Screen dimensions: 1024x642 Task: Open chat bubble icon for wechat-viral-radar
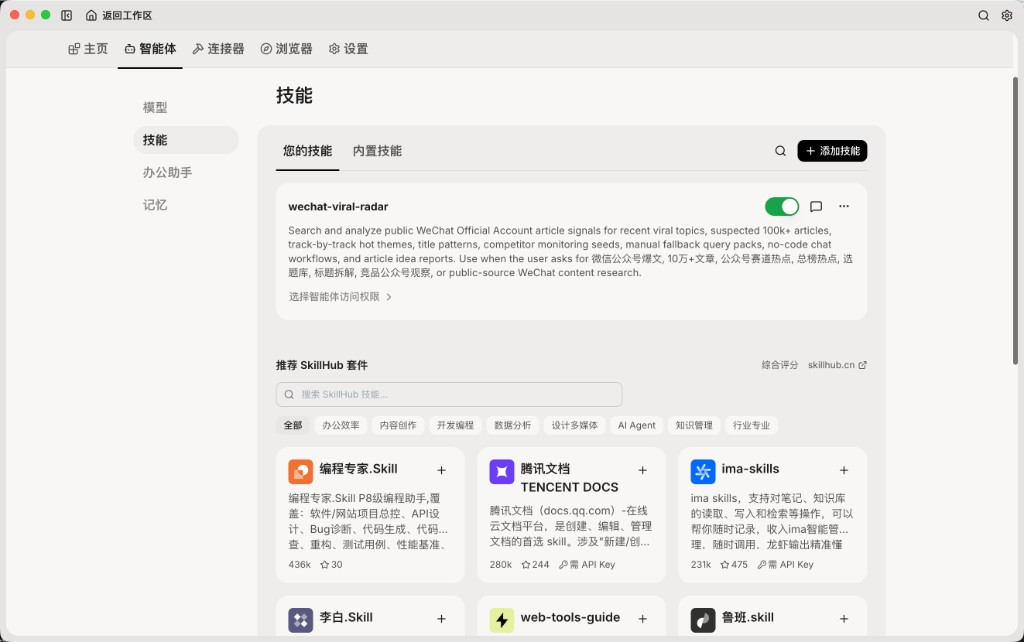[816, 206]
